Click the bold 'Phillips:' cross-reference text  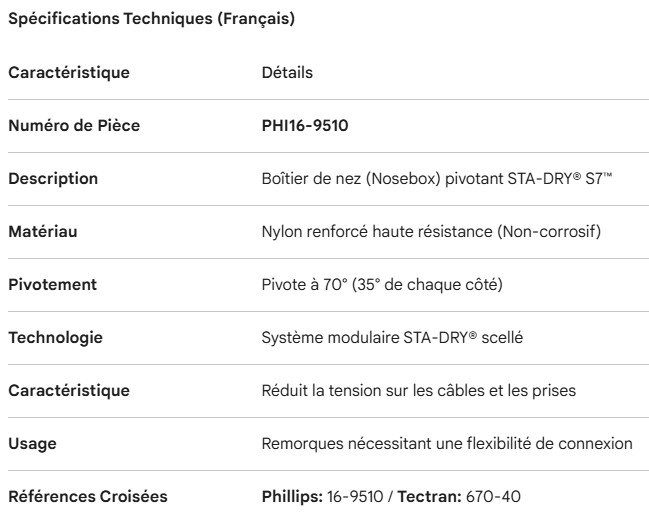[291, 497]
